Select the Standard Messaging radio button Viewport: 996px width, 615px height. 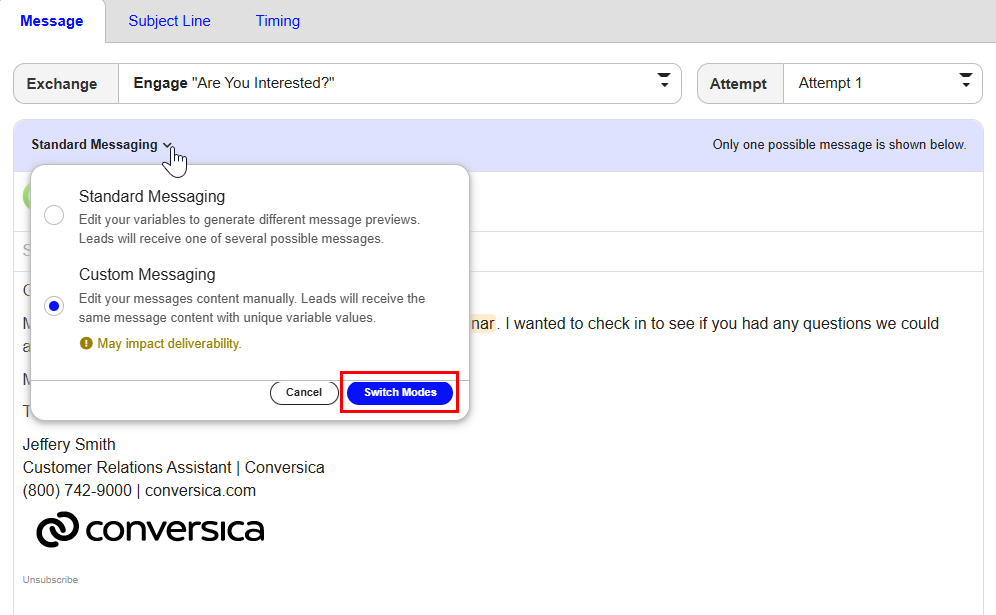click(x=54, y=214)
